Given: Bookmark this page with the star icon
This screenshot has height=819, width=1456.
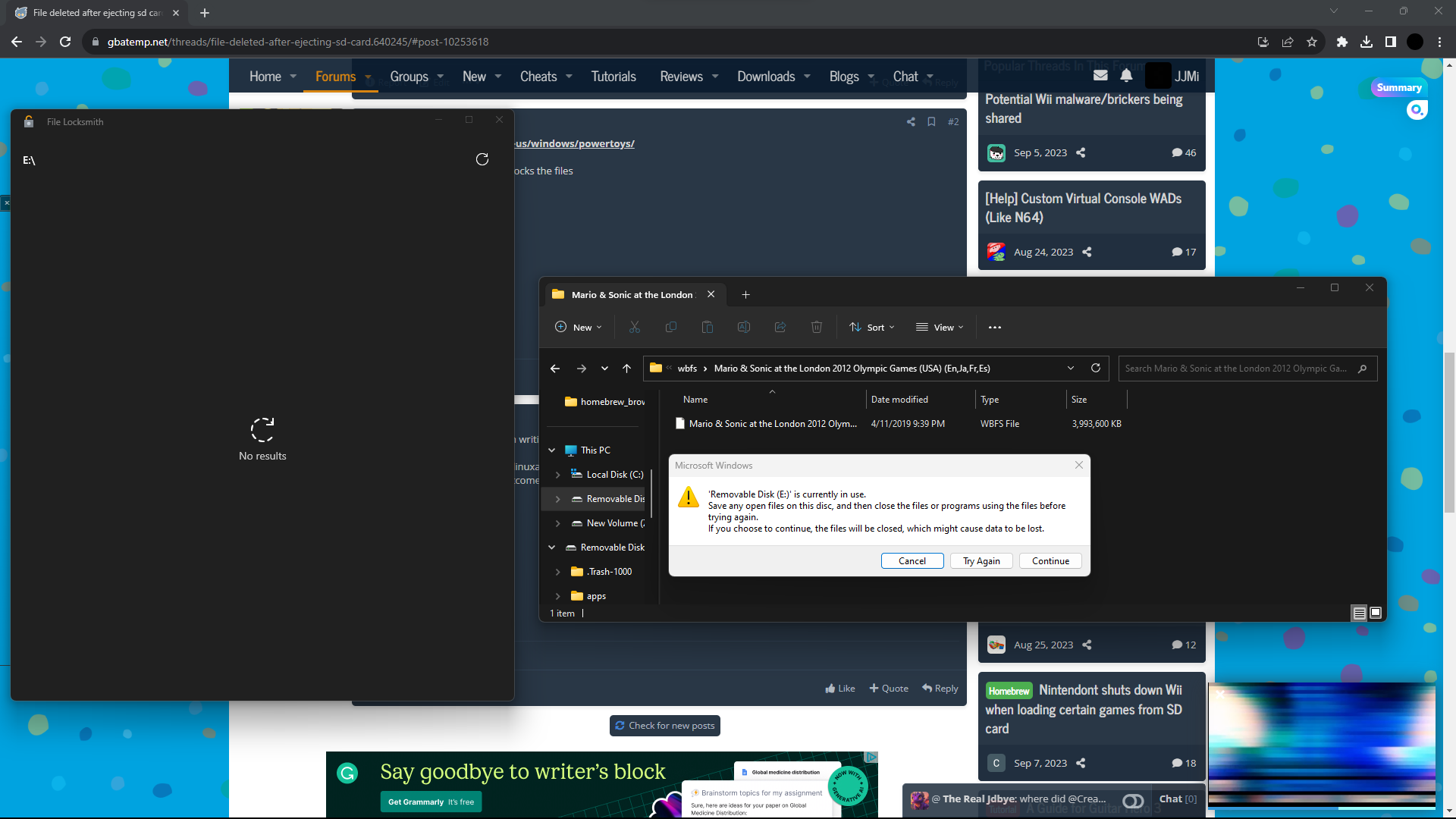Looking at the screenshot, I should (1312, 42).
